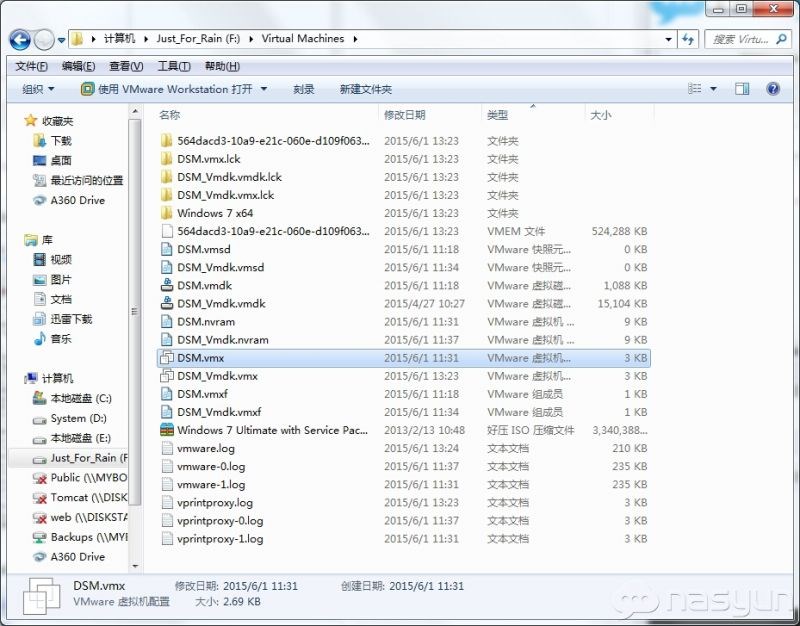The height and width of the screenshot is (626, 800).
Task: Select 最近访问的位置 in sidebar
Action: click(87, 180)
